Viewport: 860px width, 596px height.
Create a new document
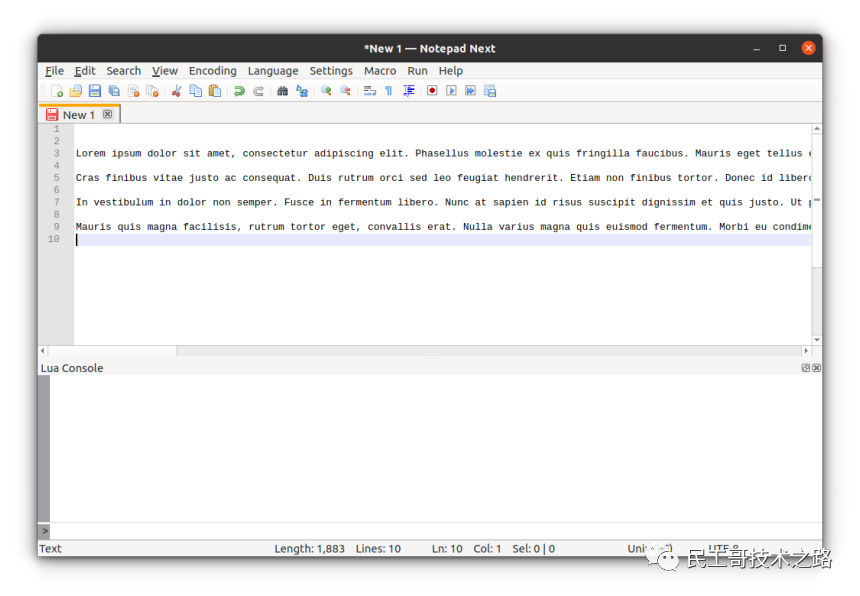click(x=57, y=90)
